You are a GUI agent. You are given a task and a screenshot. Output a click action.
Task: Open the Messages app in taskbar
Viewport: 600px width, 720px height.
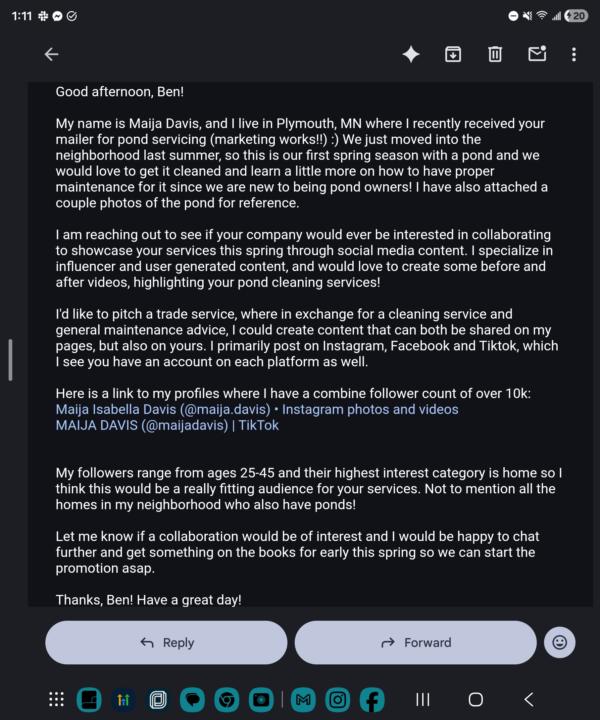click(192, 699)
